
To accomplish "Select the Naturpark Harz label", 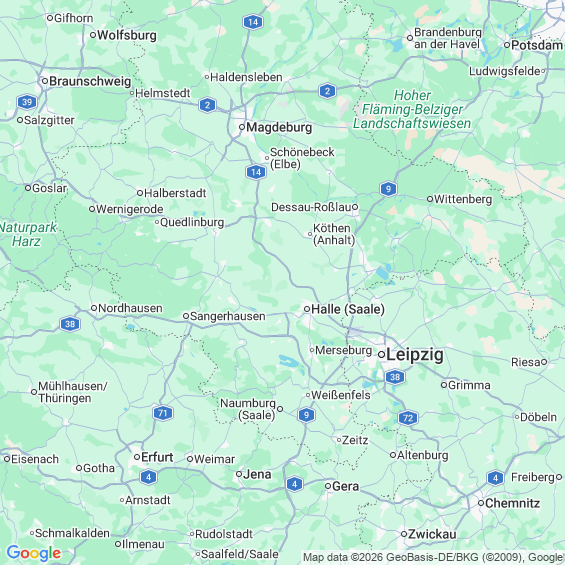I will click(28, 234).
